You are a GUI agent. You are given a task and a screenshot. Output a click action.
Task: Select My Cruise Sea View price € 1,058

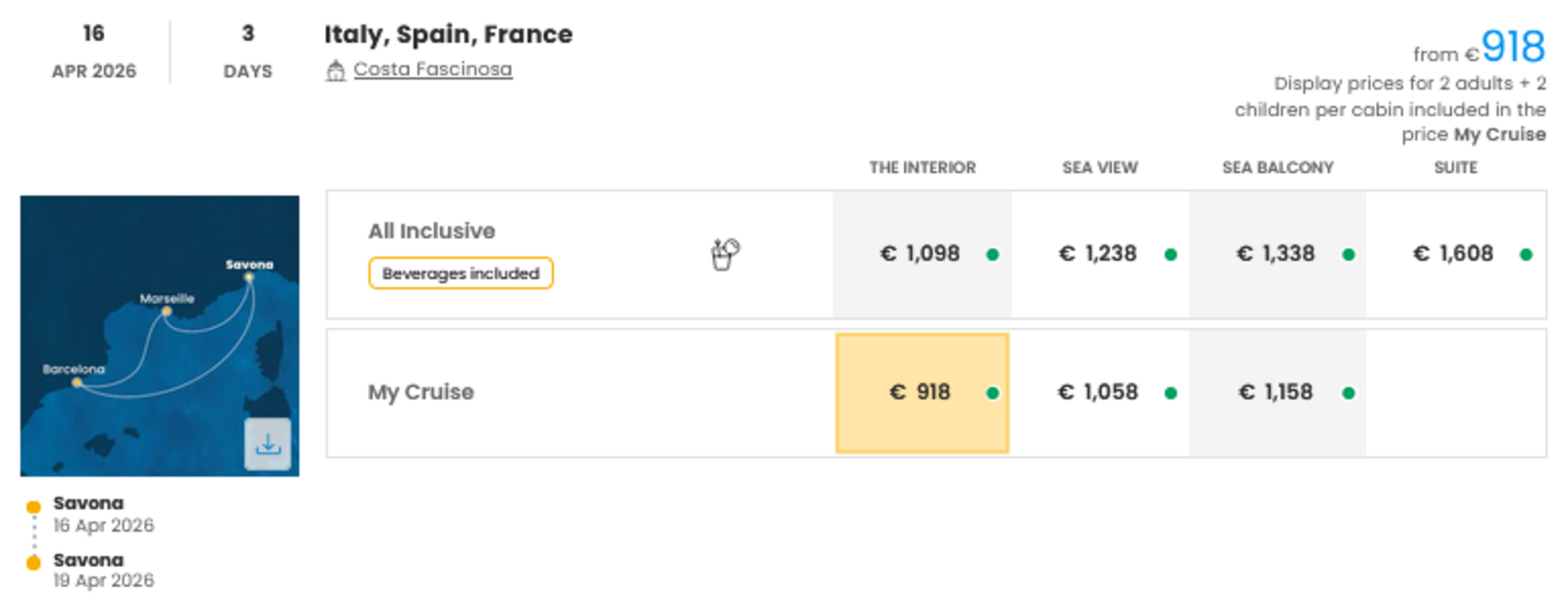click(x=1098, y=393)
